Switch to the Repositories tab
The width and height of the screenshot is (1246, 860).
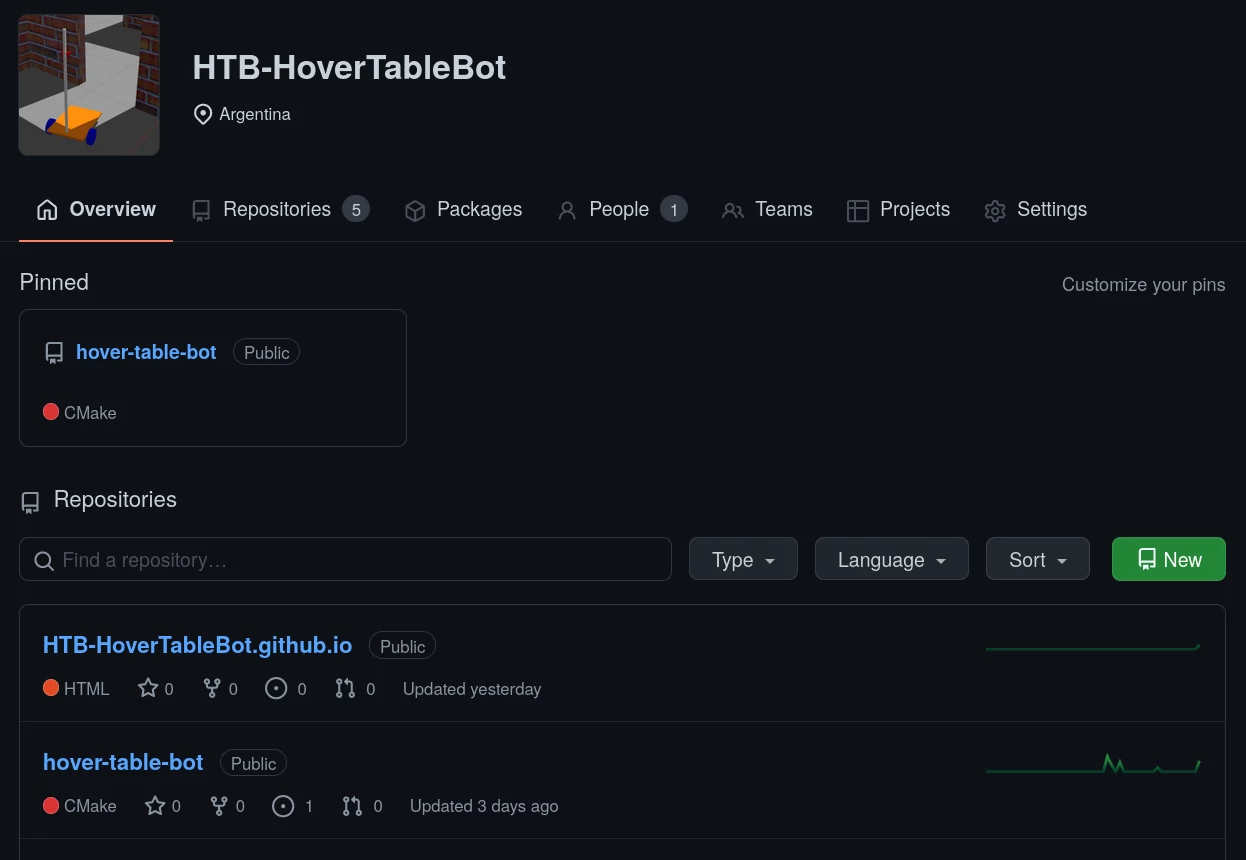pos(277,209)
